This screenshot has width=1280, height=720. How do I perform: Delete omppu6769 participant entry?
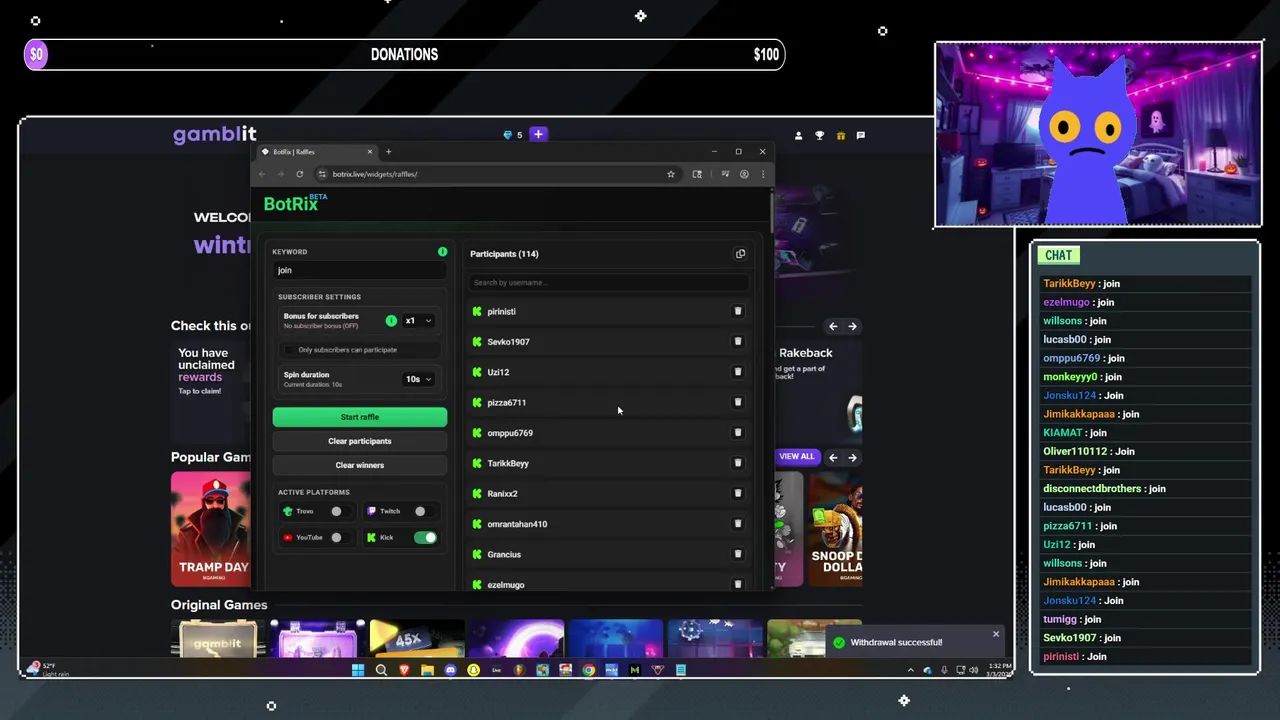point(738,433)
